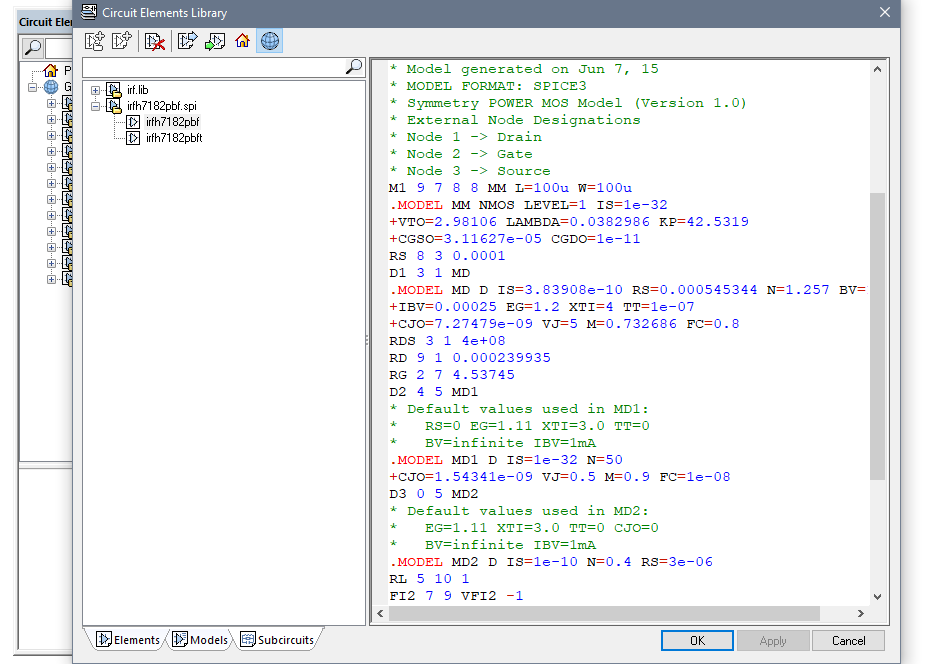Collapse the irfh7182pbf.spi tree node
Viewport: 936px width, 664px height.
pos(96,106)
